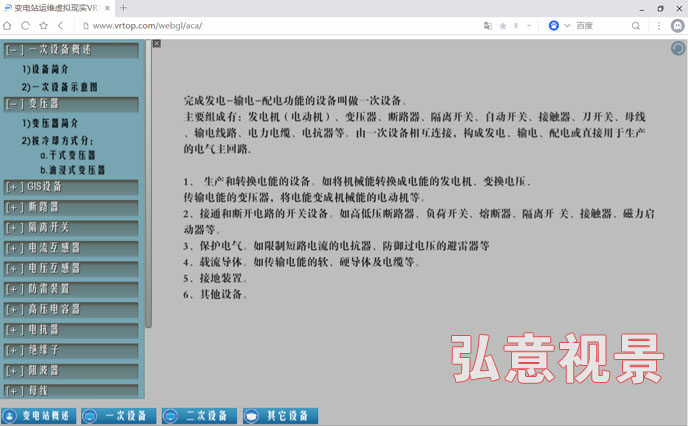688x426 pixels.
Task: Expand the 电抗器 section
Action: [x=71, y=330]
